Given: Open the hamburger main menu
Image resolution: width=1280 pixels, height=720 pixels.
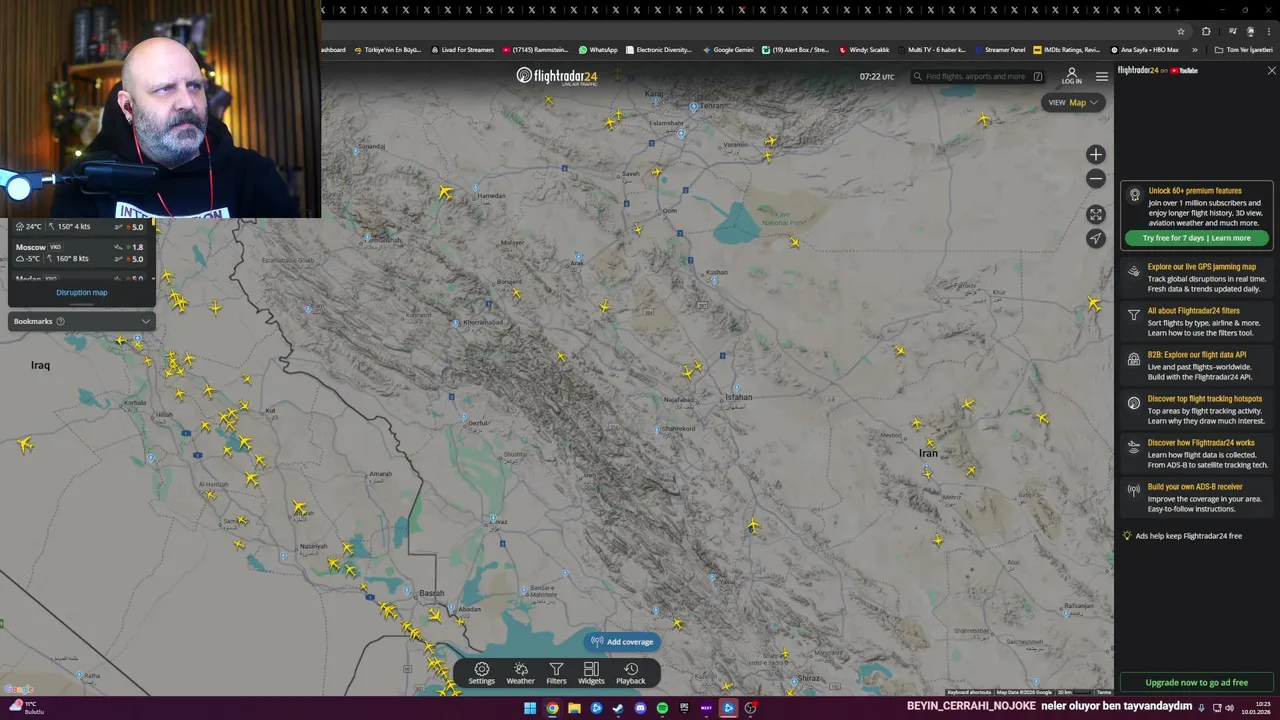Looking at the screenshot, I should (x=1102, y=77).
